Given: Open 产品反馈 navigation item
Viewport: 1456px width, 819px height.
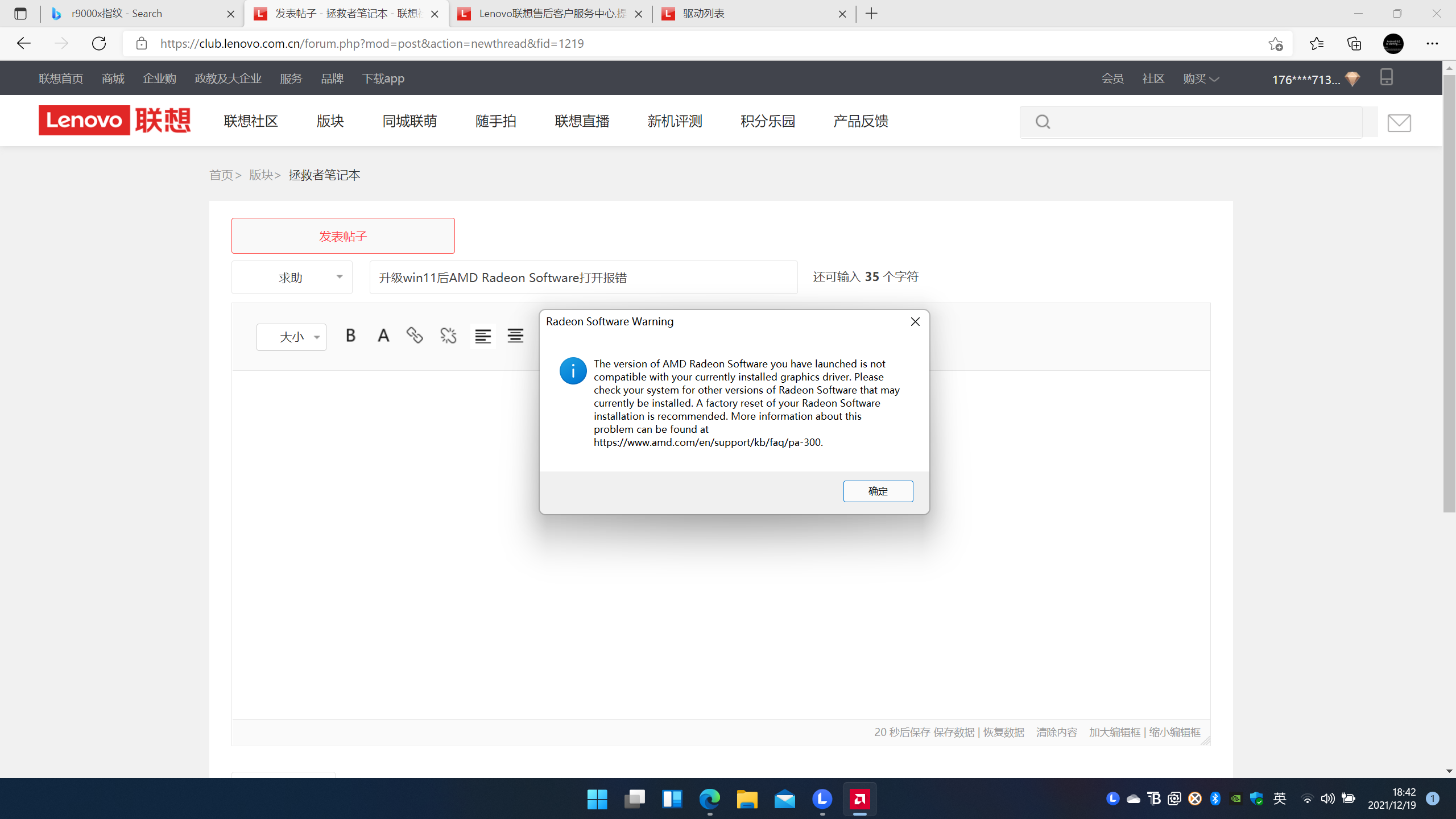Looking at the screenshot, I should click(x=861, y=121).
